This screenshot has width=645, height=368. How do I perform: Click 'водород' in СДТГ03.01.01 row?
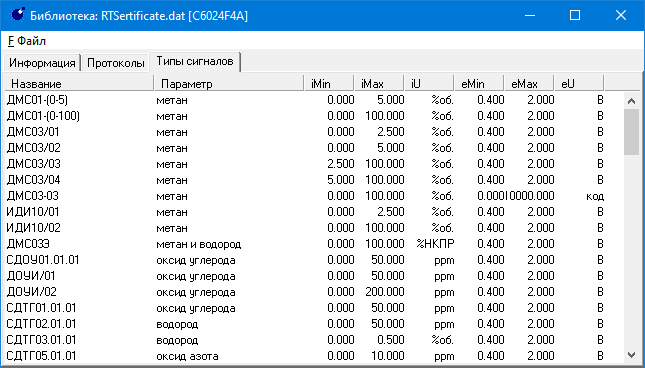[177, 340]
